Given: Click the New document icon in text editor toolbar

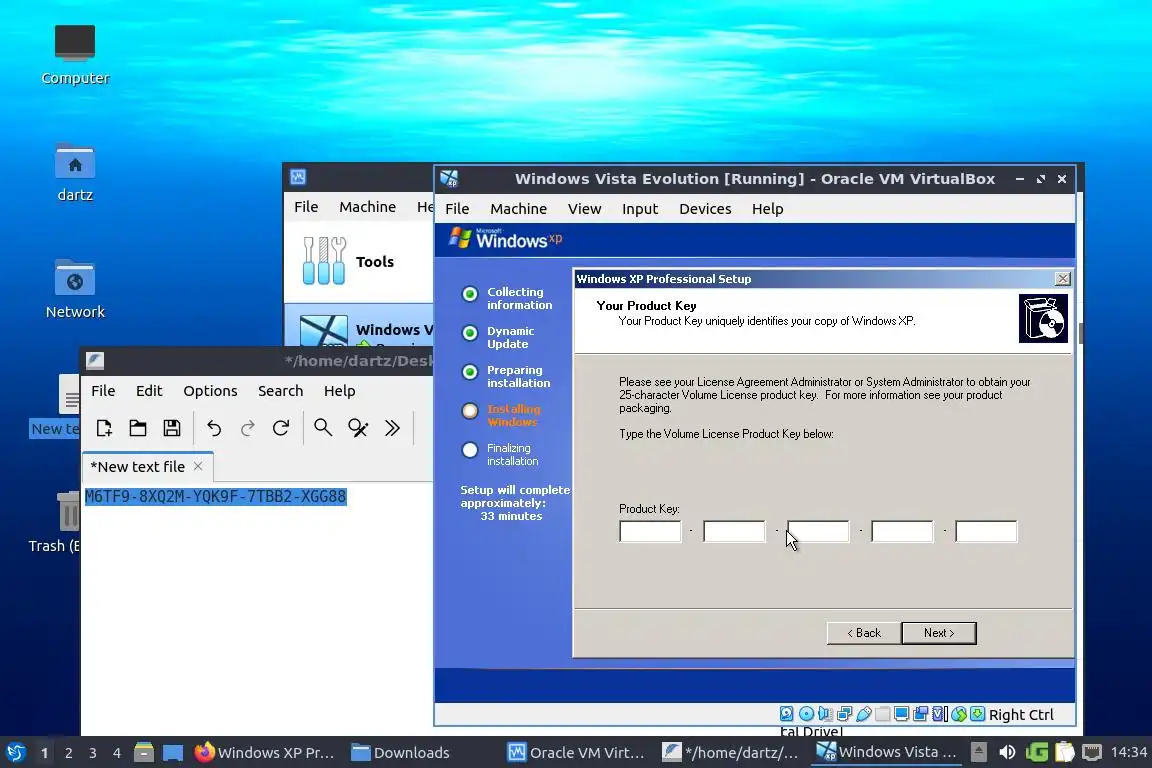Looking at the screenshot, I should coord(104,428).
